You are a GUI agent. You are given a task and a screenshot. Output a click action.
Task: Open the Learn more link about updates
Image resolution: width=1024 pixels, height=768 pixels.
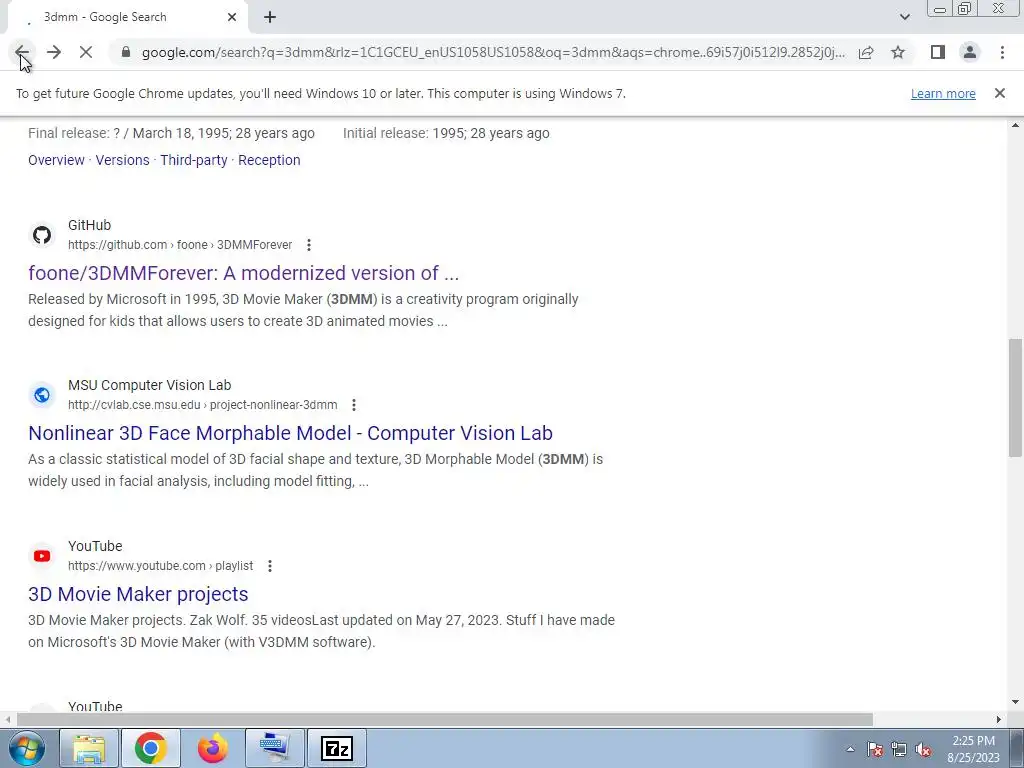point(943,93)
